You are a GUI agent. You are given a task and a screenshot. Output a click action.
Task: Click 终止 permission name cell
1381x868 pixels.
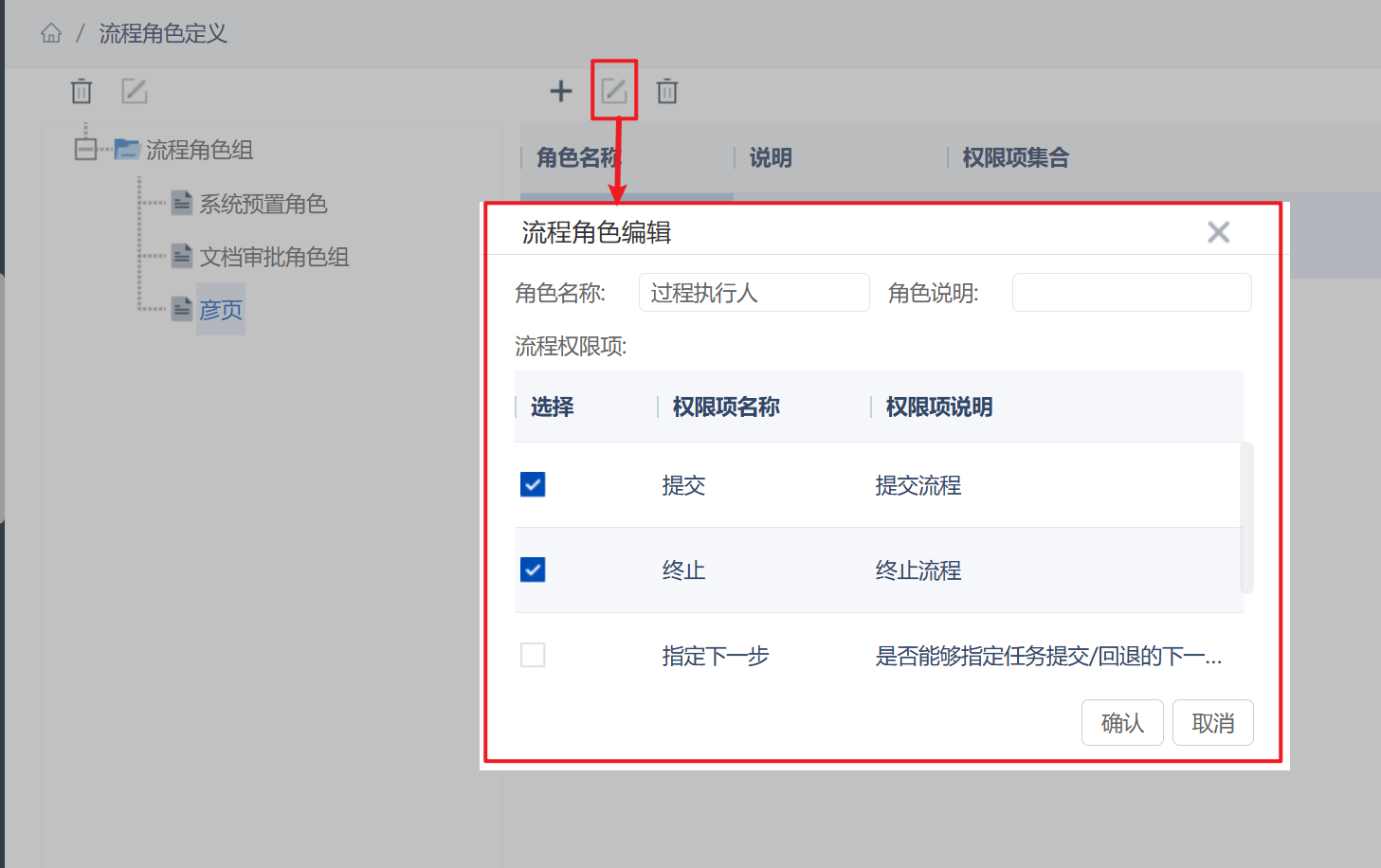683,570
